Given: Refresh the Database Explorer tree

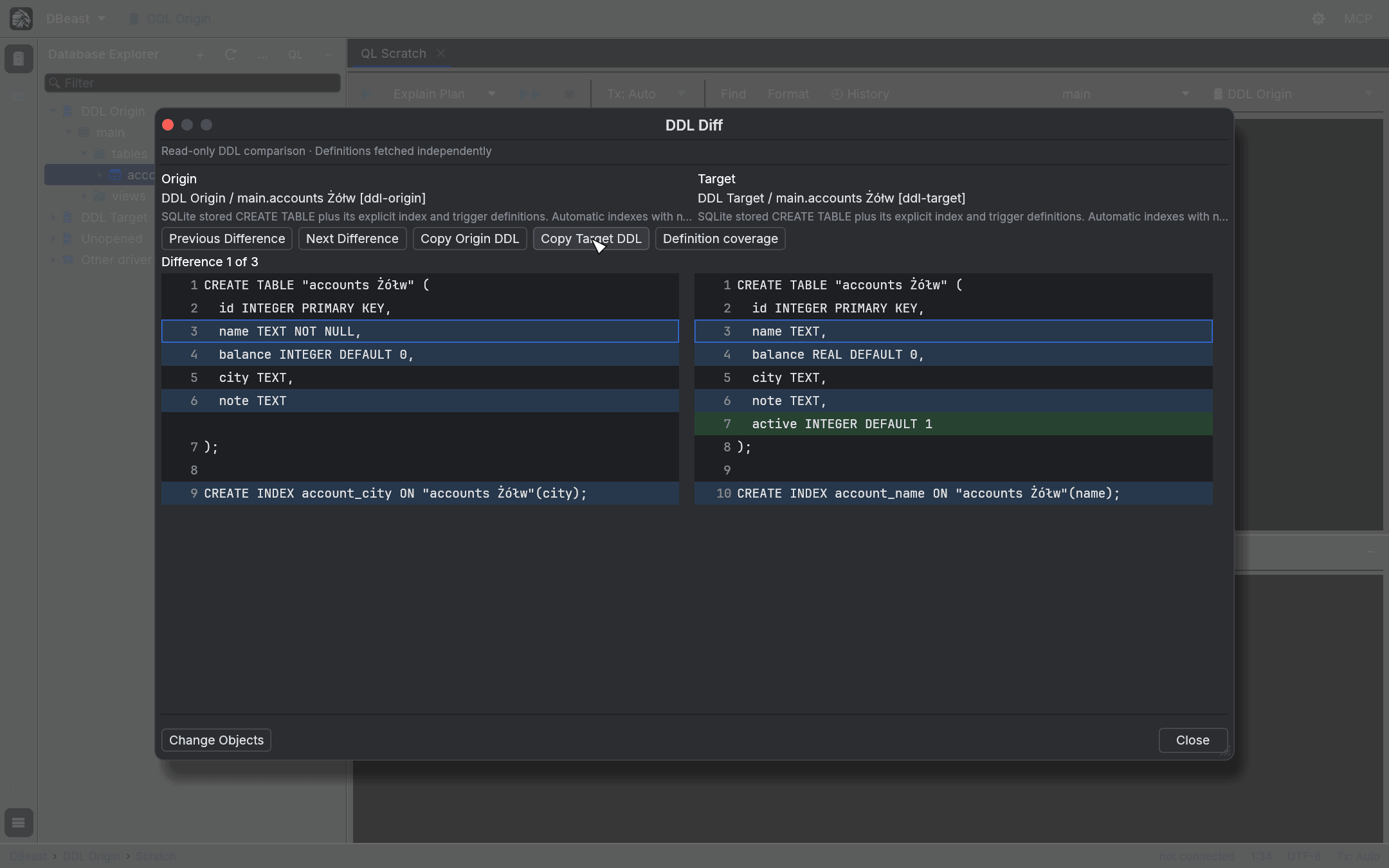Looking at the screenshot, I should 231,55.
